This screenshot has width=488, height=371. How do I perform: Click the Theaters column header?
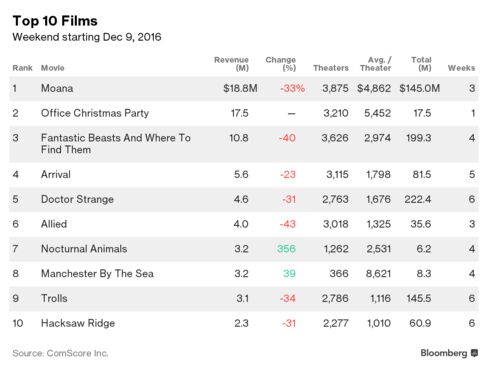(x=331, y=68)
